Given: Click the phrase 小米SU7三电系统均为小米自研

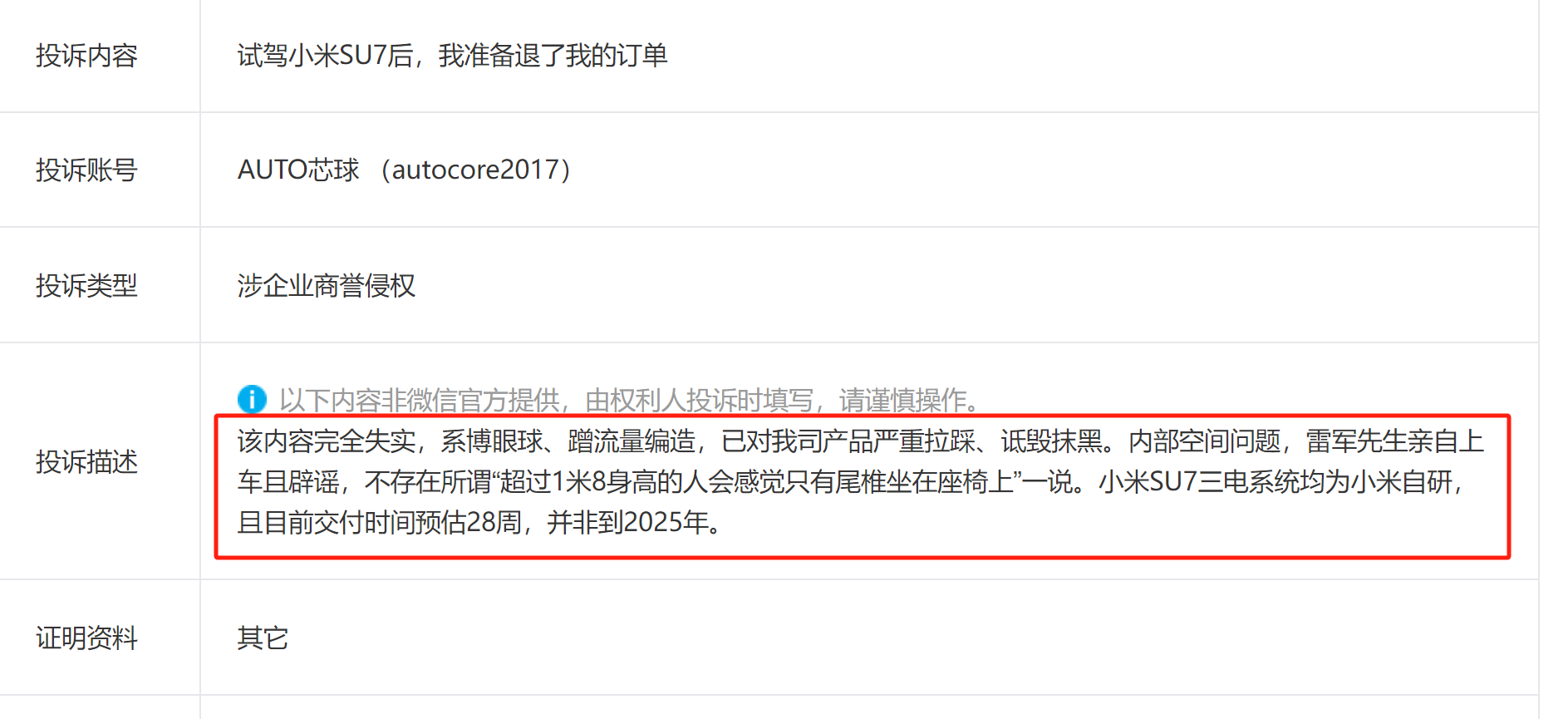Looking at the screenshot, I should (1276, 482).
